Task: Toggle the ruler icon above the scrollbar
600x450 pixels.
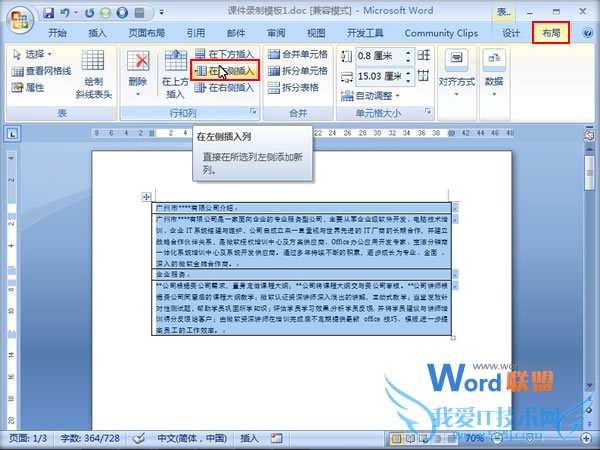Action: tap(589, 135)
